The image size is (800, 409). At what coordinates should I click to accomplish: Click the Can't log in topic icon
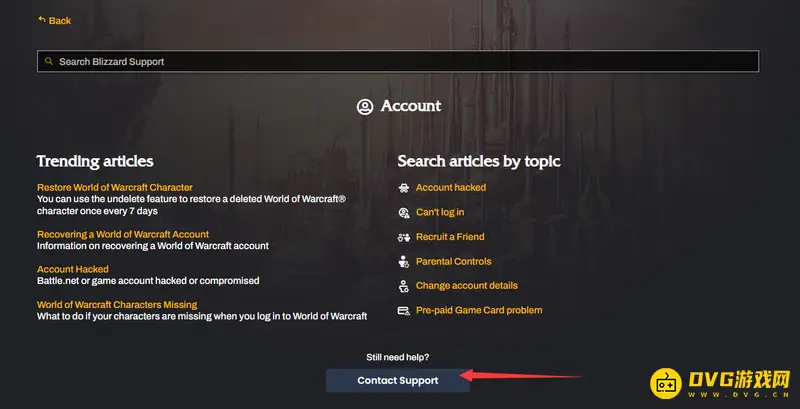(x=404, y=212)
